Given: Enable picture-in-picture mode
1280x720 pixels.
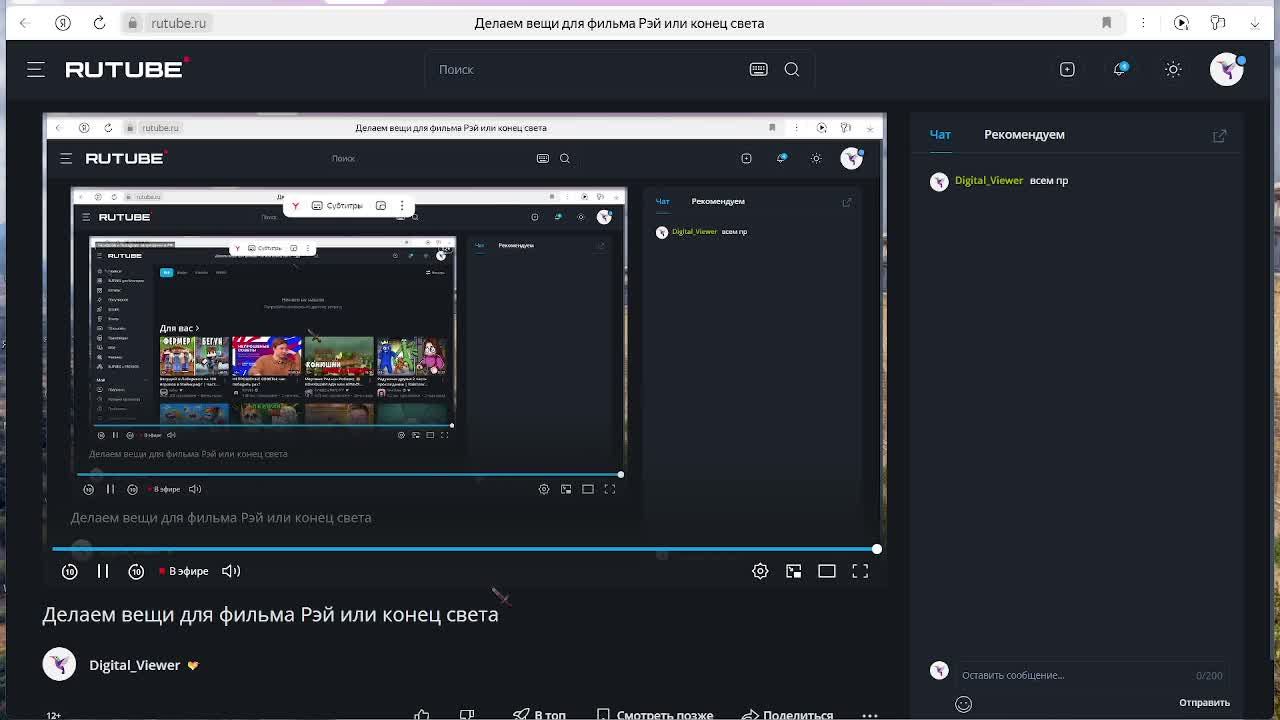Looking at the screenshot, I should (794, 571).
